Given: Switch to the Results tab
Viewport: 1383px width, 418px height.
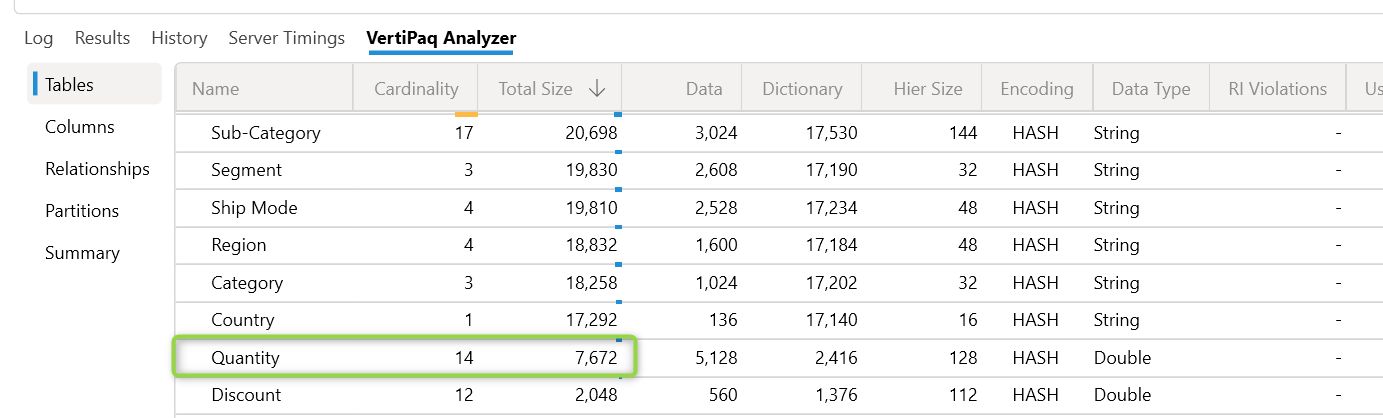Looking at the screenshot, I should 102,38.
